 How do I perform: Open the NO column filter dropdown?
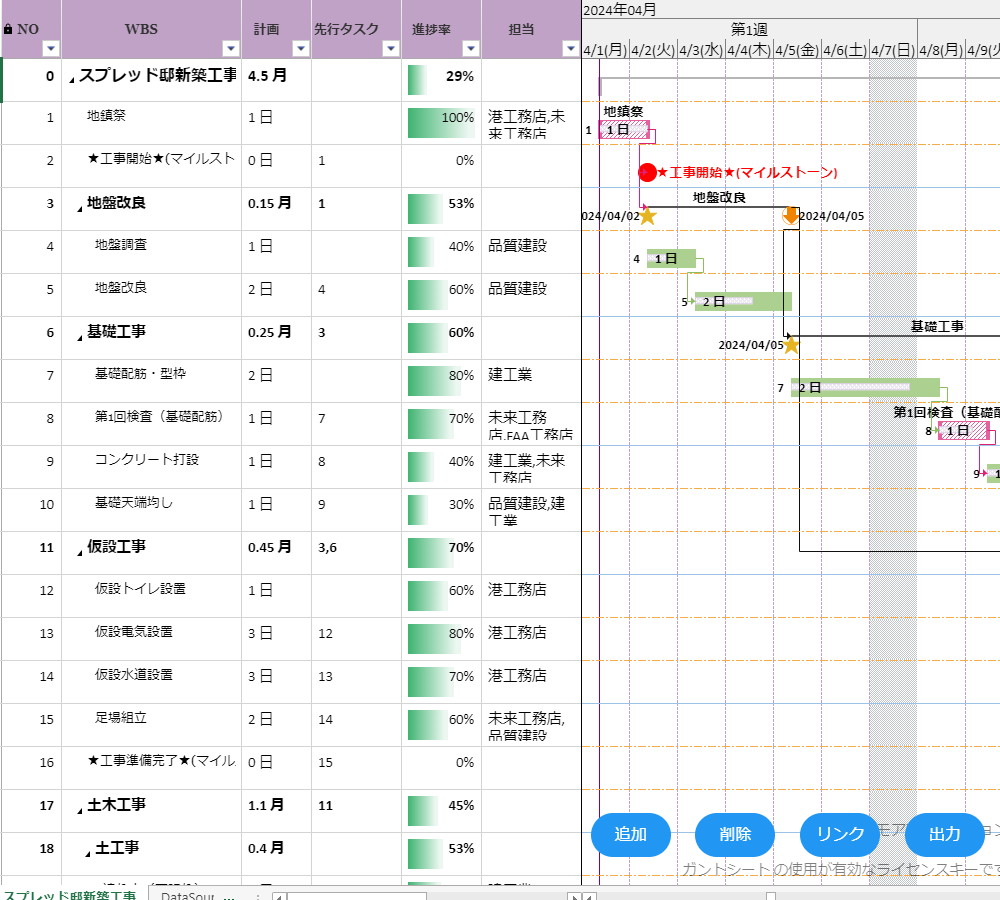click(50, 48)
